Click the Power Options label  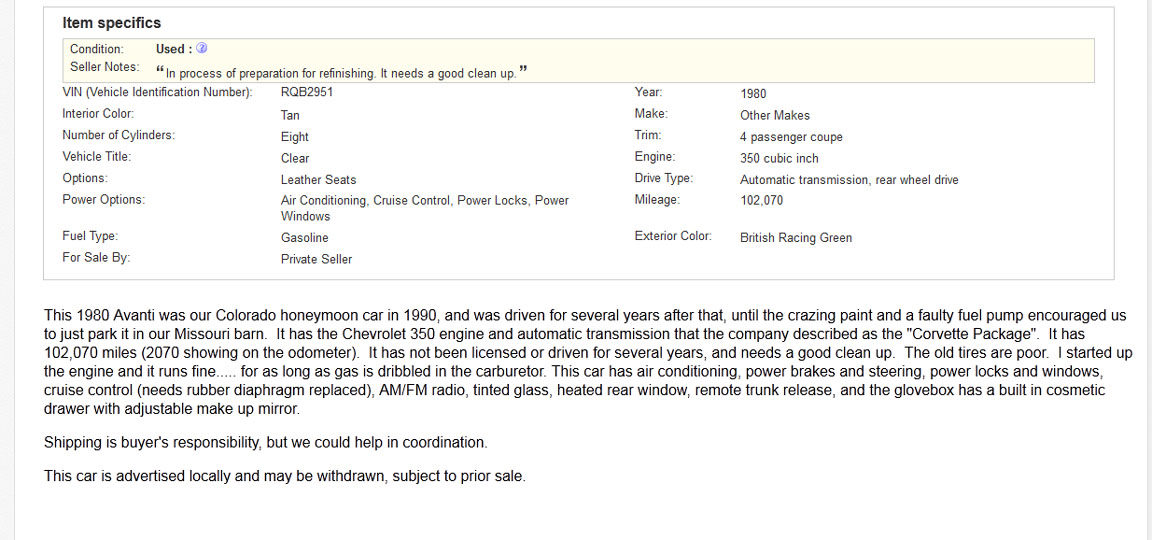tap(103, 200)
